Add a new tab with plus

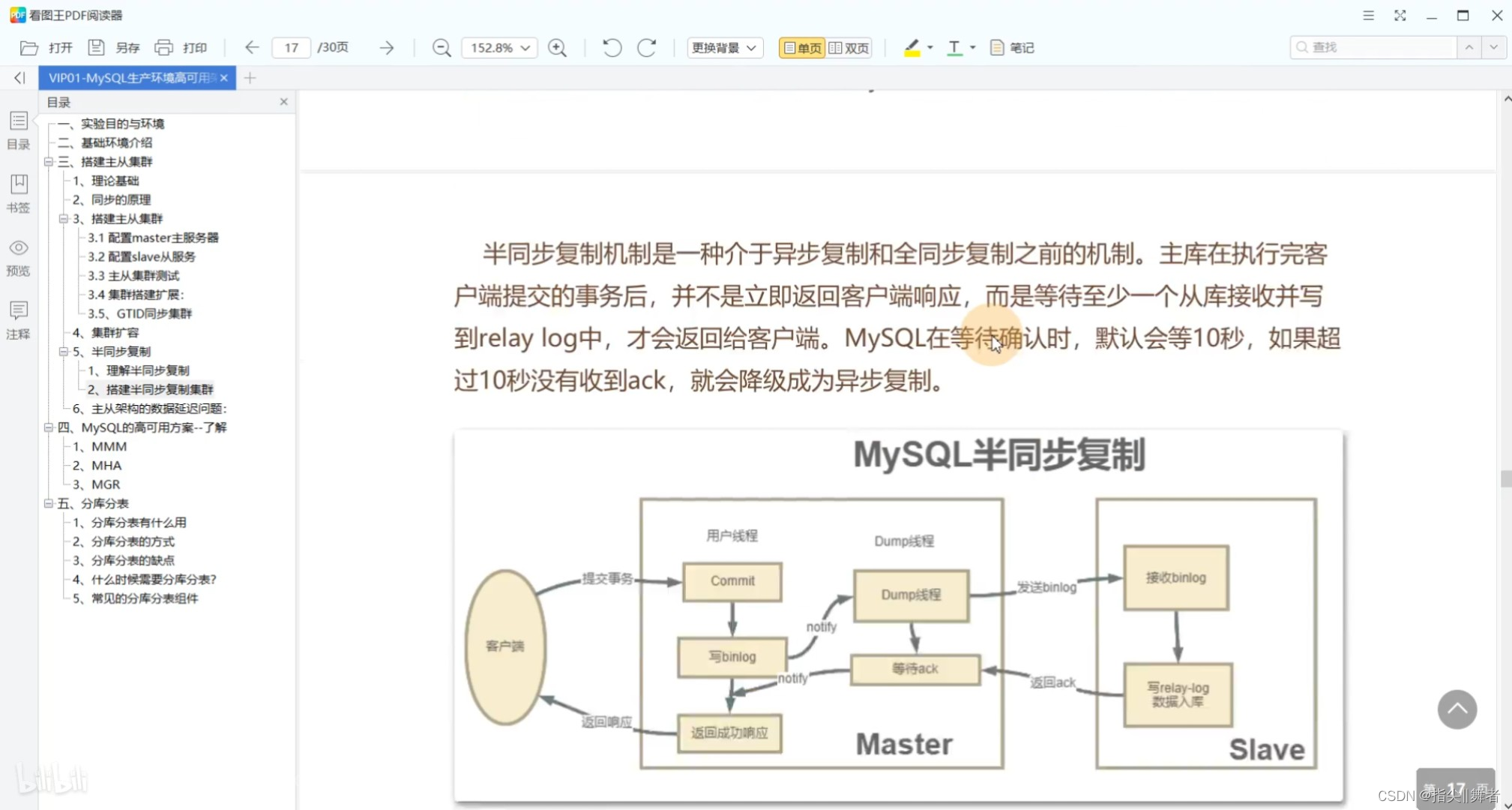point(250,78)
